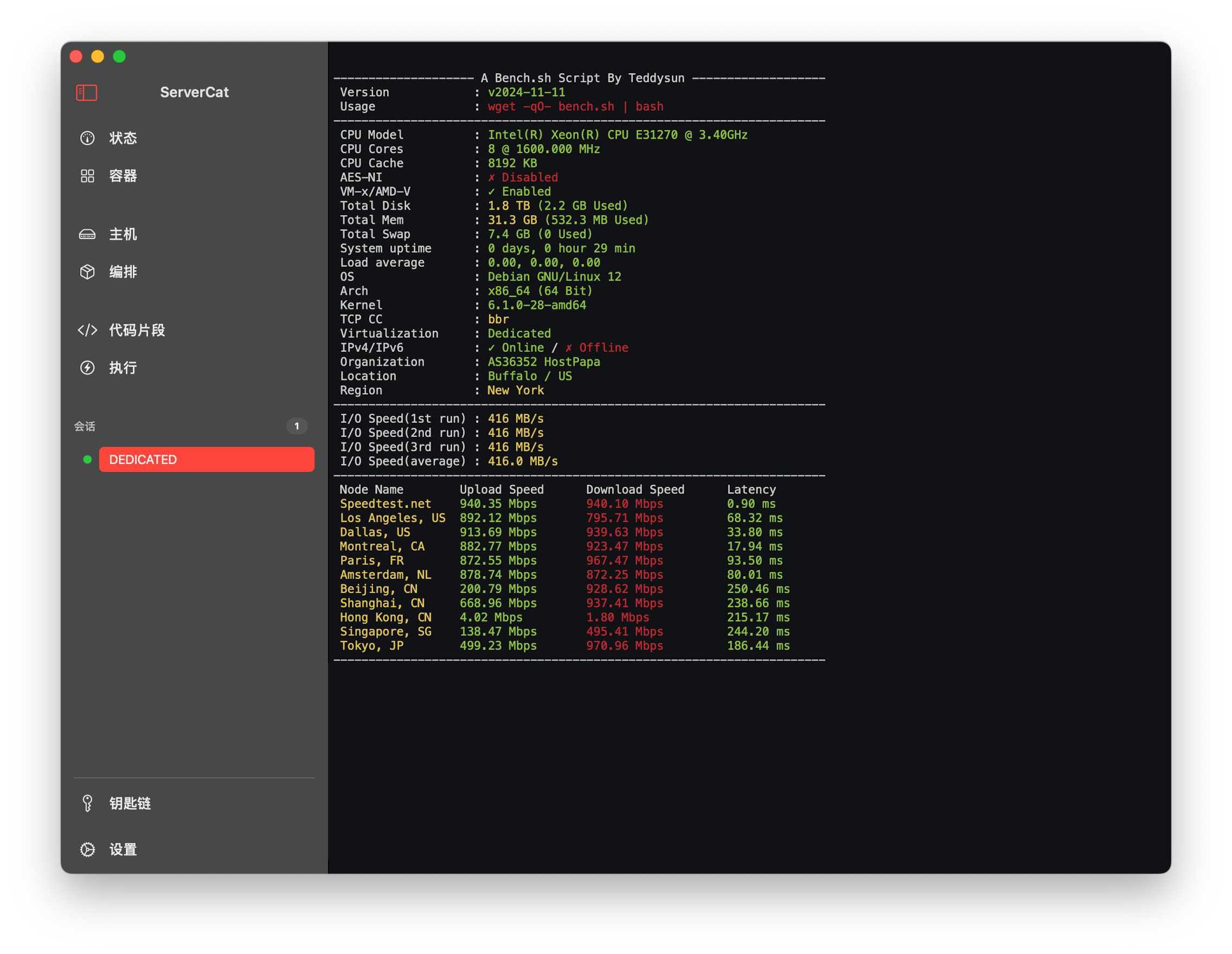The height and width of the screenshot is (954, 1232).
Task: Click the Latency column header
Action: [x=752, y=489]
